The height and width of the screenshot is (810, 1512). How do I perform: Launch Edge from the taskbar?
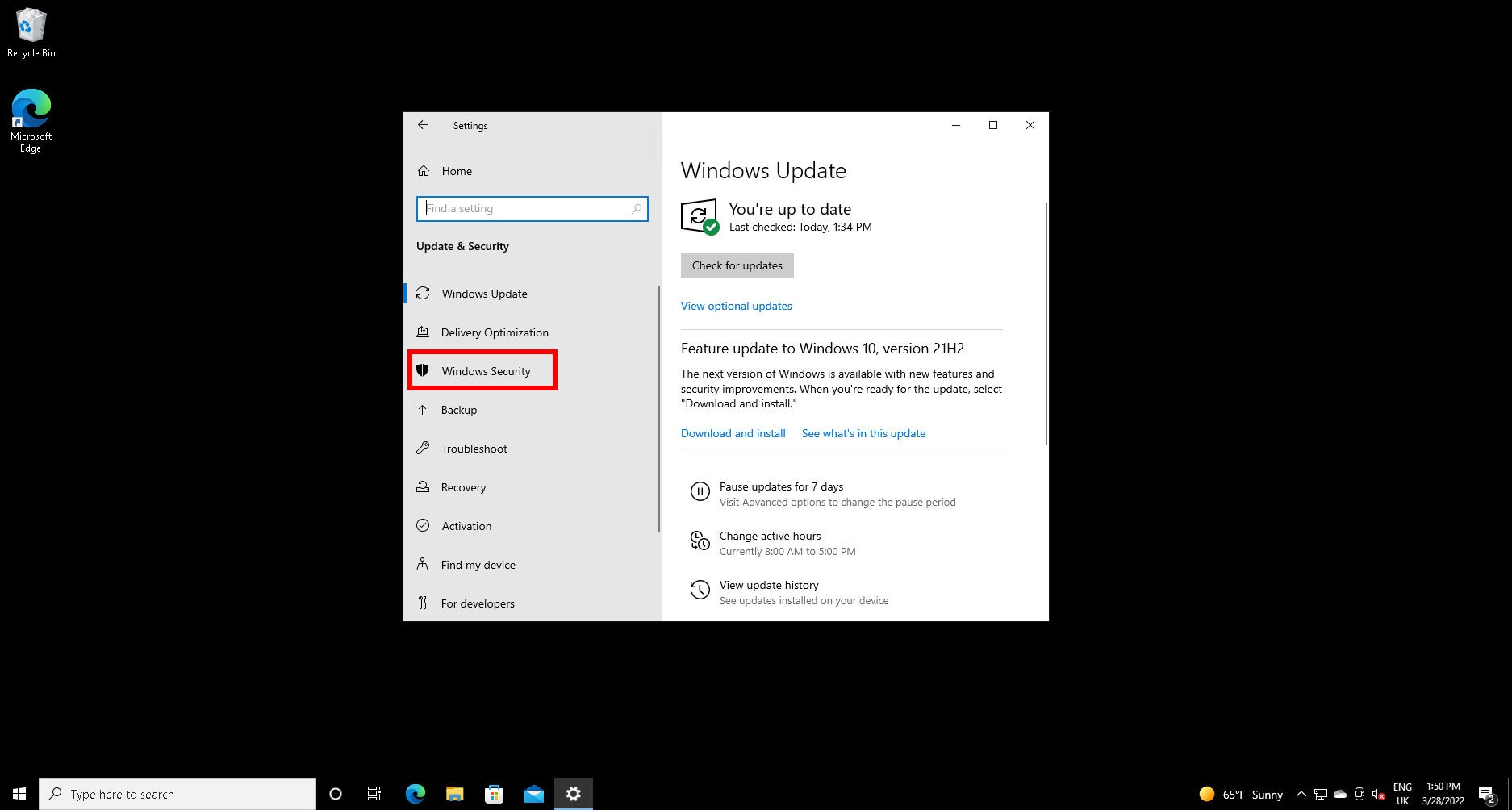coord(415,794)
